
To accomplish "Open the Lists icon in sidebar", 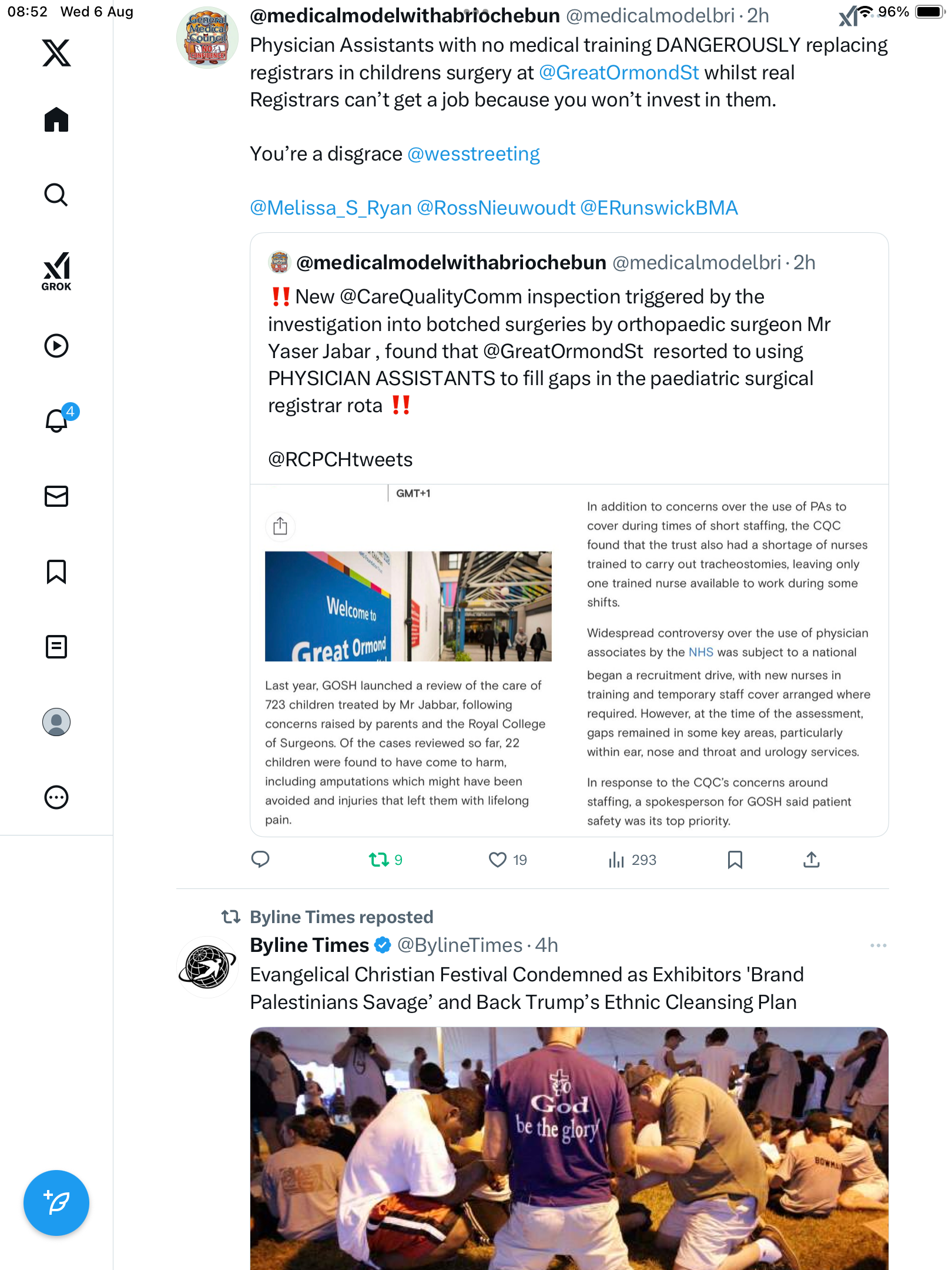I will (56, 647).
